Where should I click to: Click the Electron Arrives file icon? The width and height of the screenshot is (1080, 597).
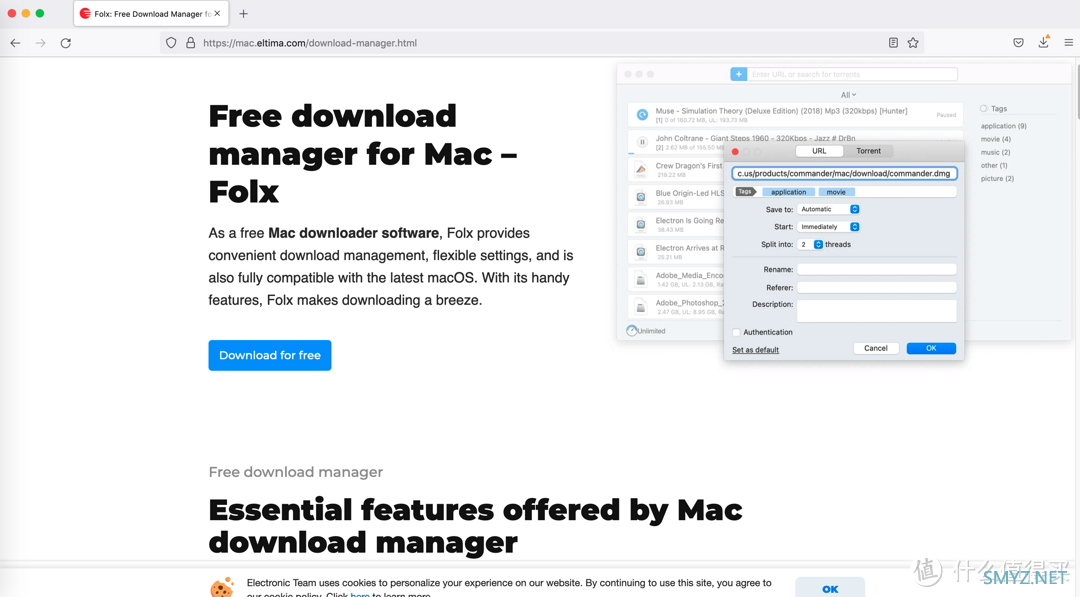click(641, 252)
